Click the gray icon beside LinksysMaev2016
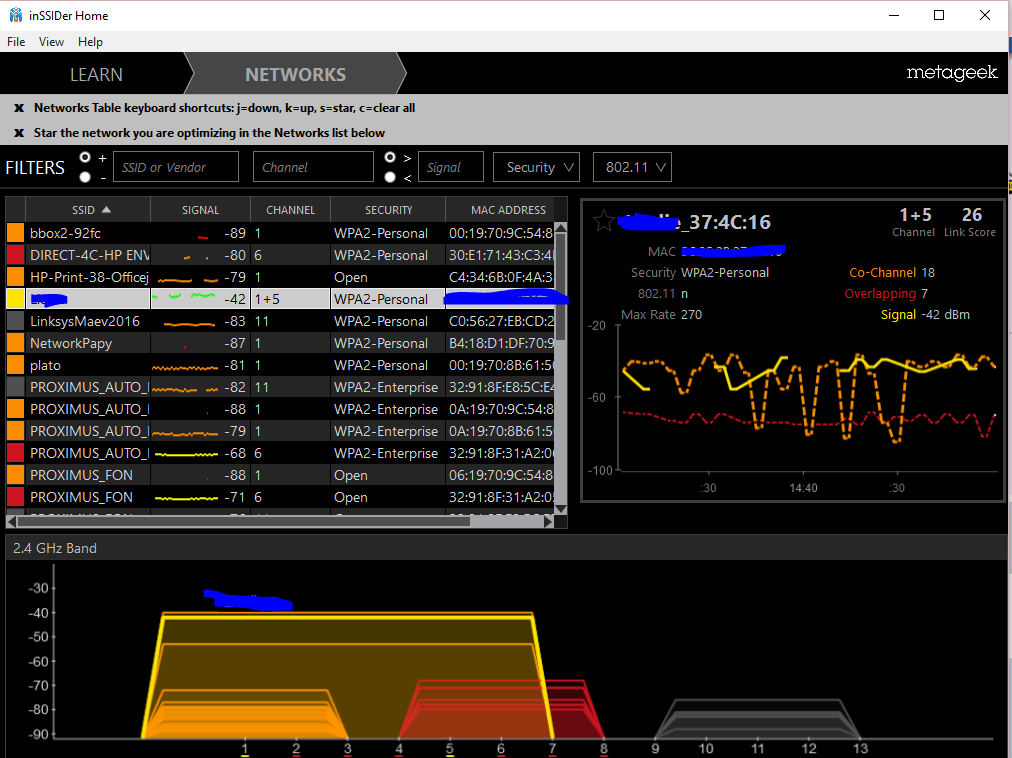The height and width of the screenshot is (758, 1012). tap(16, 321)
